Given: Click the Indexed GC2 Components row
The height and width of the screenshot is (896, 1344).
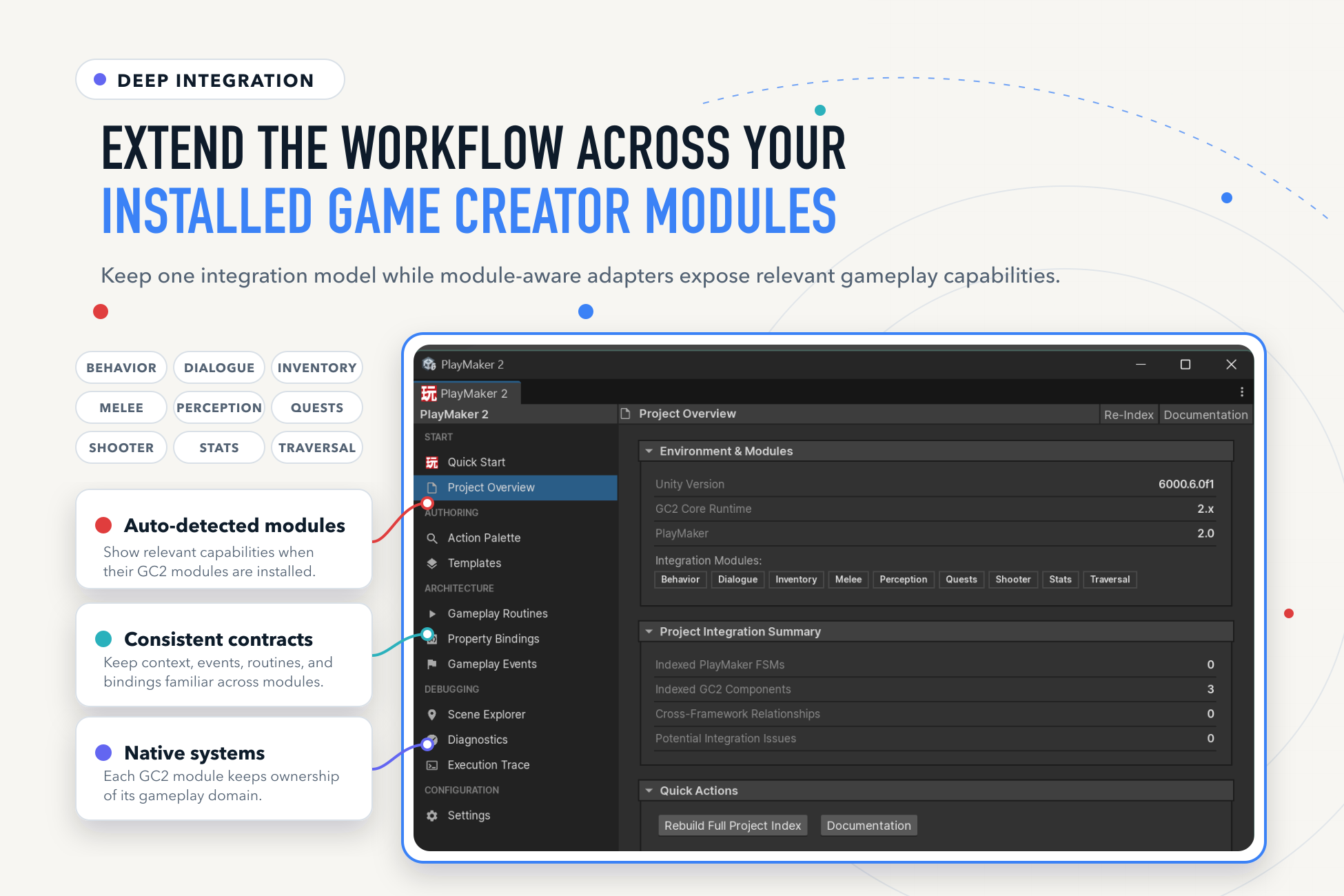Looking at the screenshot, I should (x=935, y=689).
